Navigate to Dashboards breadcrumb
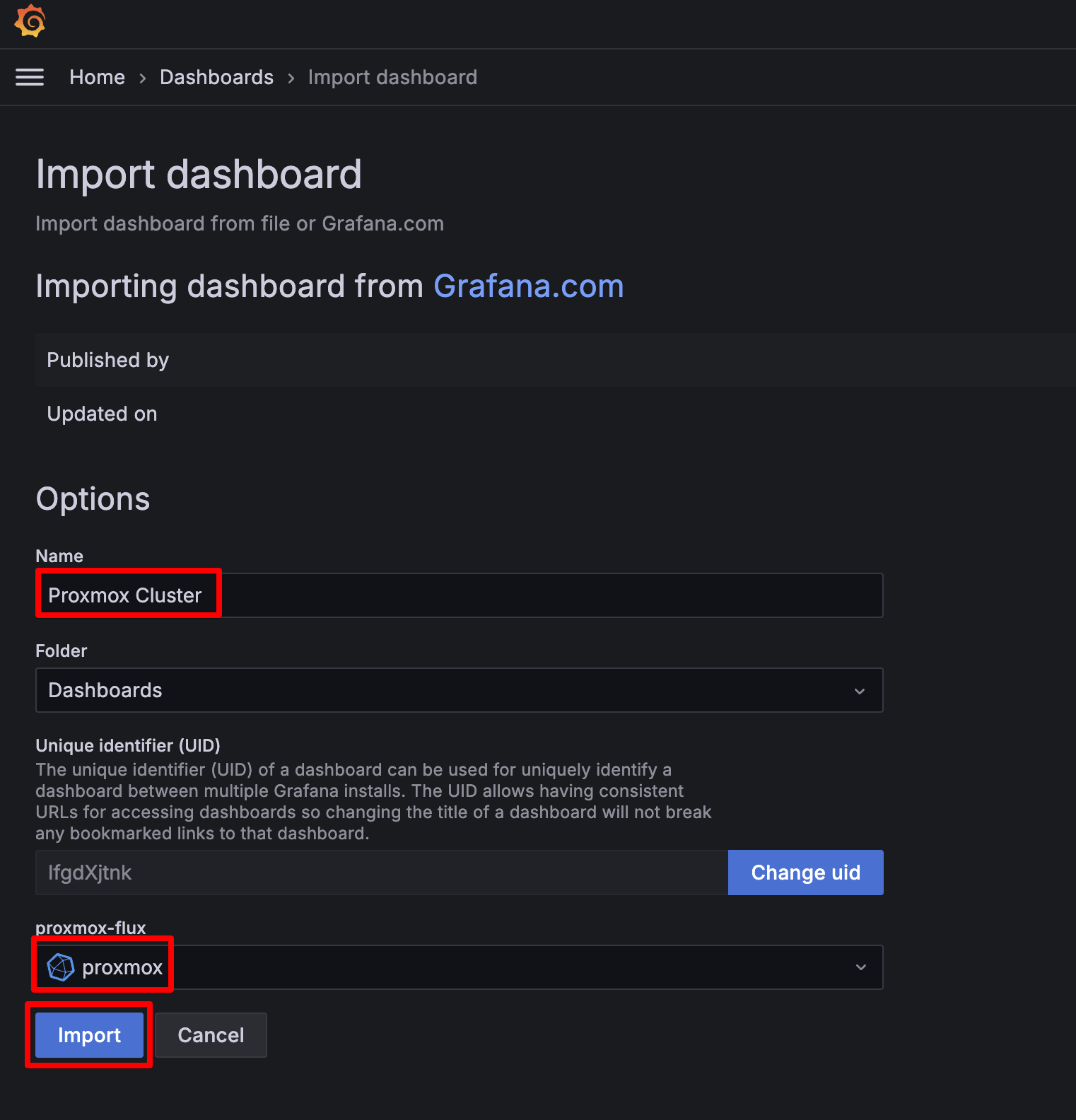The width and height of the screenshot is (1076, 1120). 216,77
